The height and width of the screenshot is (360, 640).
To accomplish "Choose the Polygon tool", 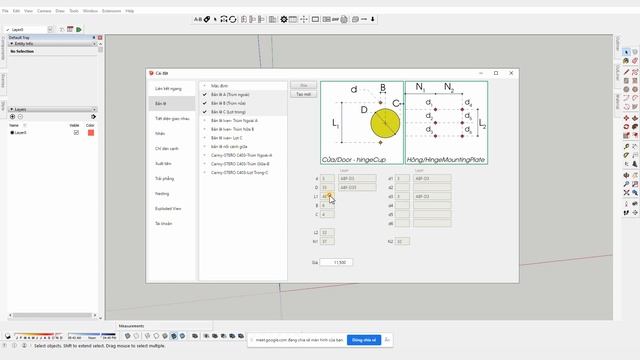I will click(x=635, y=89).
